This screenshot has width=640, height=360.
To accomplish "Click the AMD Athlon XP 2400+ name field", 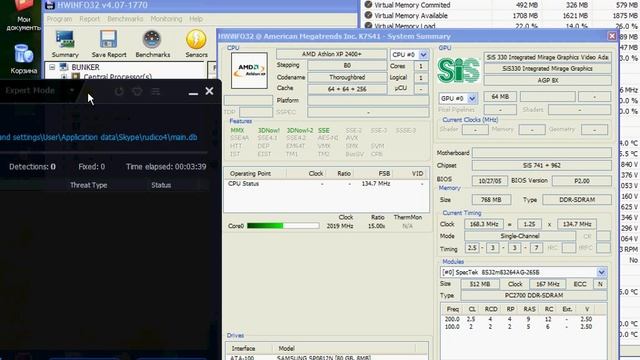I will coord(331,54).
